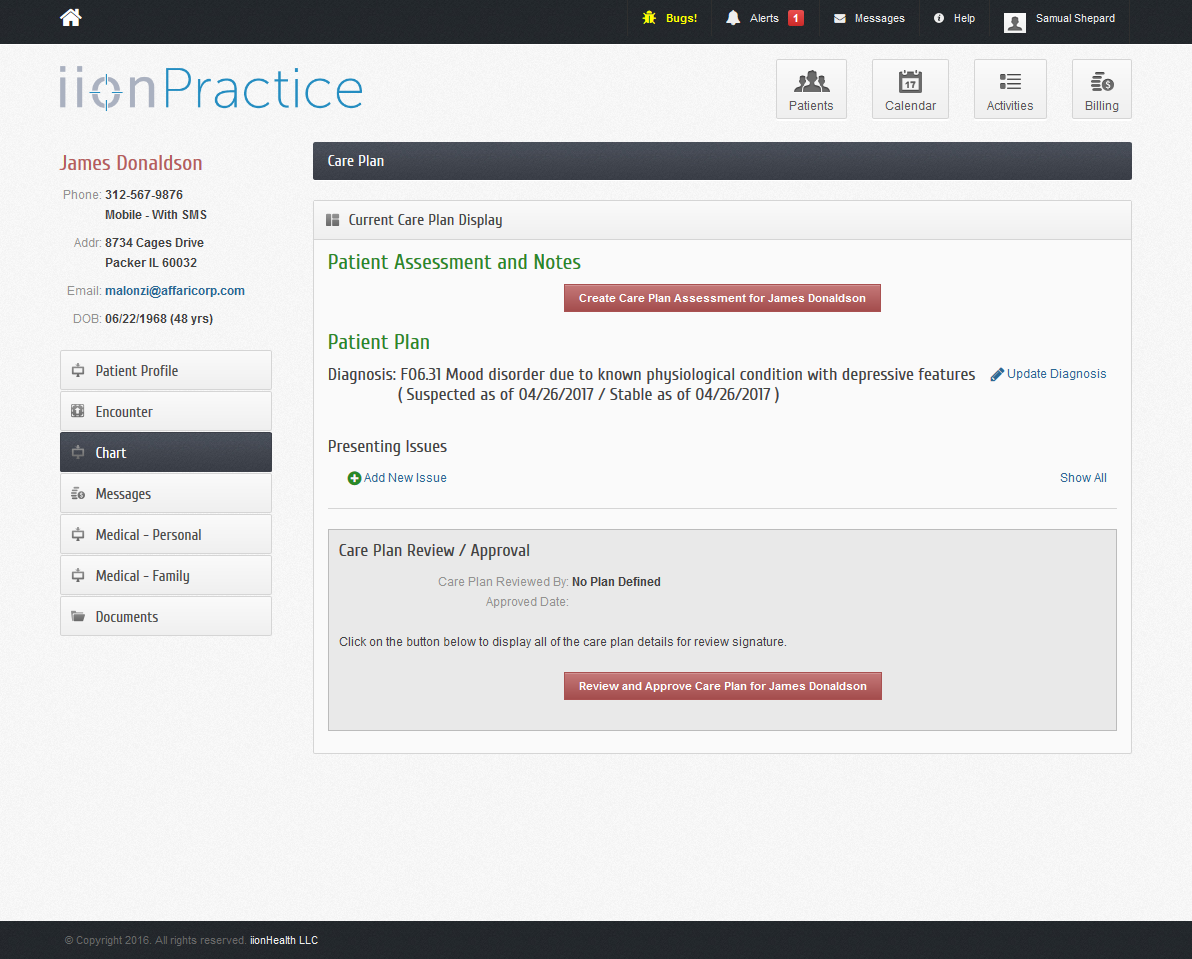Viewport: 1192px width, 959px height.
Task: Open the Calendar section
Action: click(910, 89)
